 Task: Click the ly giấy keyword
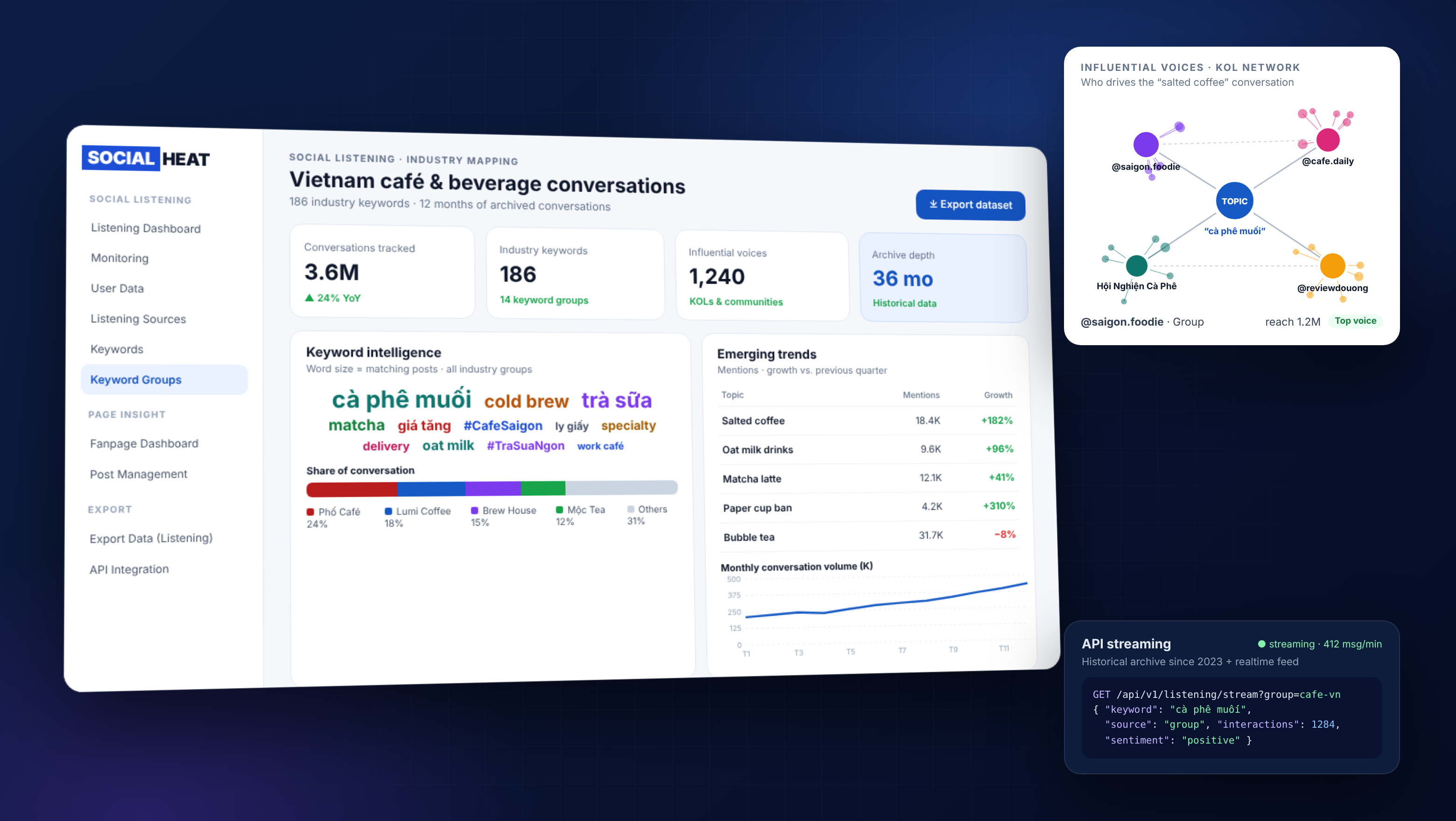572,426
